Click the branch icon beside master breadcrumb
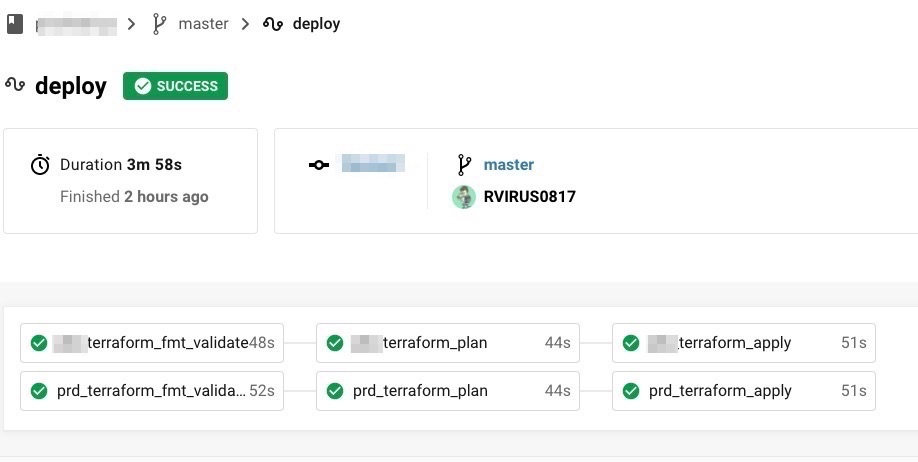This screenshot has height=462, width=918. click(x=159, y=23)
